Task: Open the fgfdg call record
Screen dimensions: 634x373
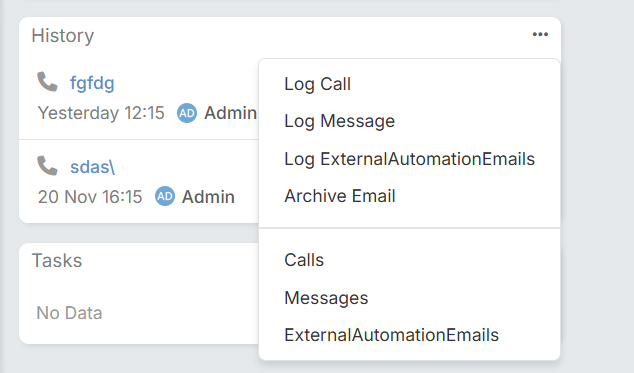Action: 92,83
